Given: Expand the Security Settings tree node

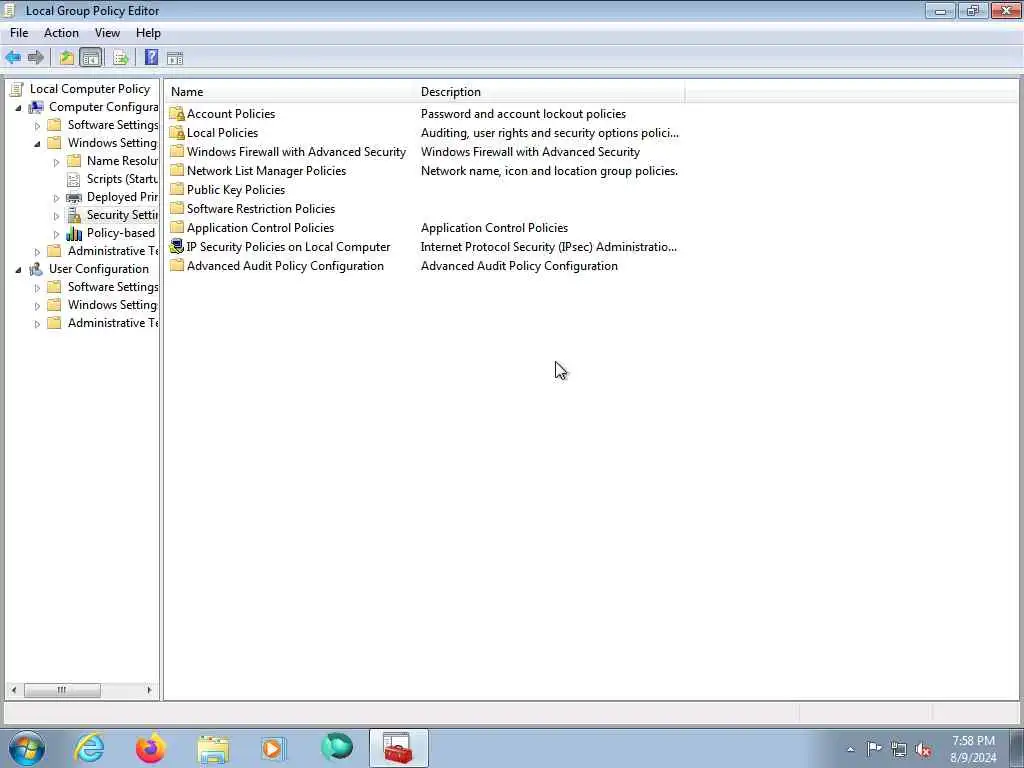Looking at the screenshot, I should tap(56, 216).
